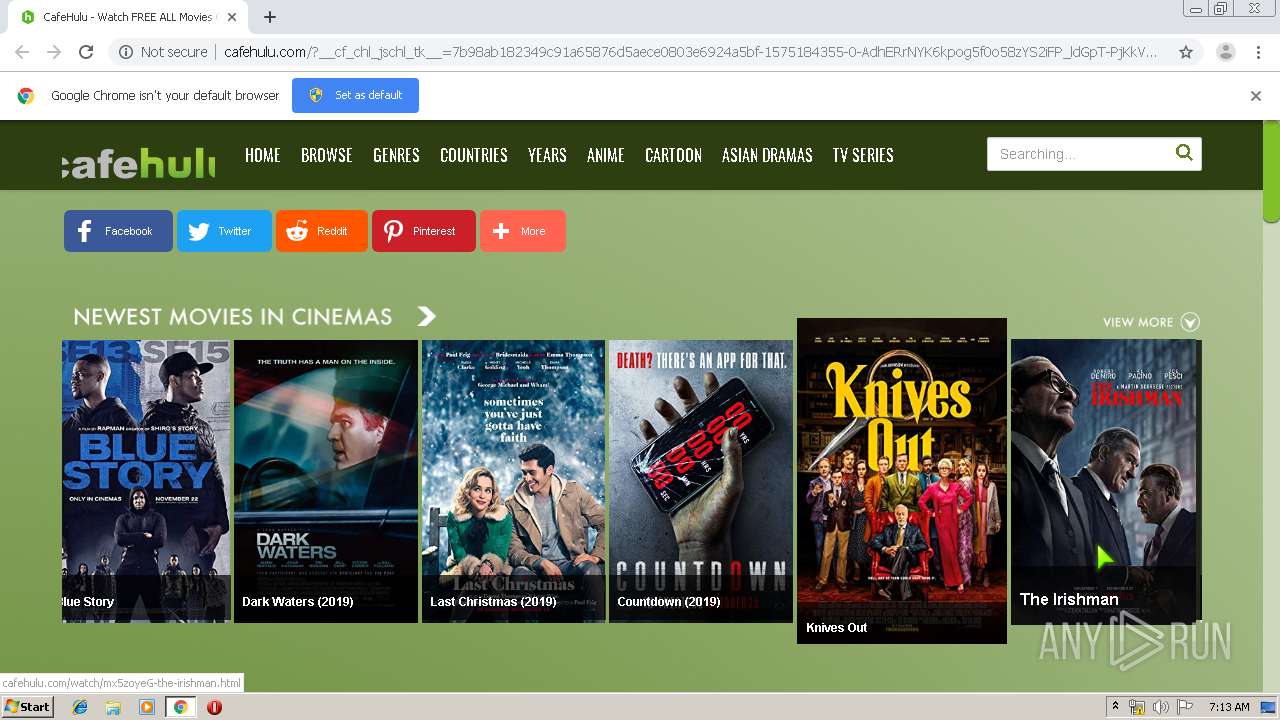Screen dimensions: 1280x720
Task: Close the CafeHulu tab
Action: 232,17
